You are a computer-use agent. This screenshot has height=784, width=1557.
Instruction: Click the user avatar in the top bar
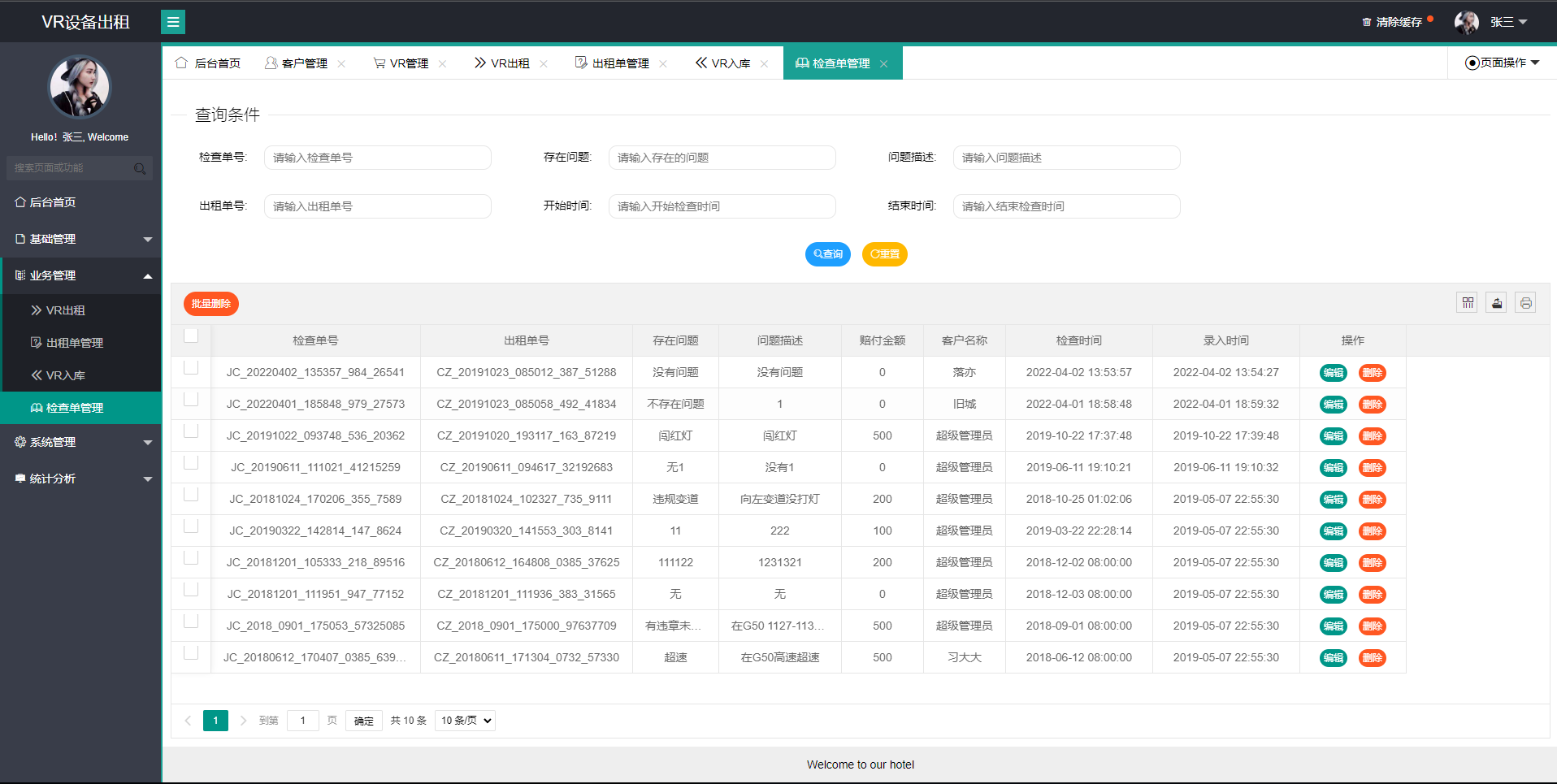point(1467,22)
